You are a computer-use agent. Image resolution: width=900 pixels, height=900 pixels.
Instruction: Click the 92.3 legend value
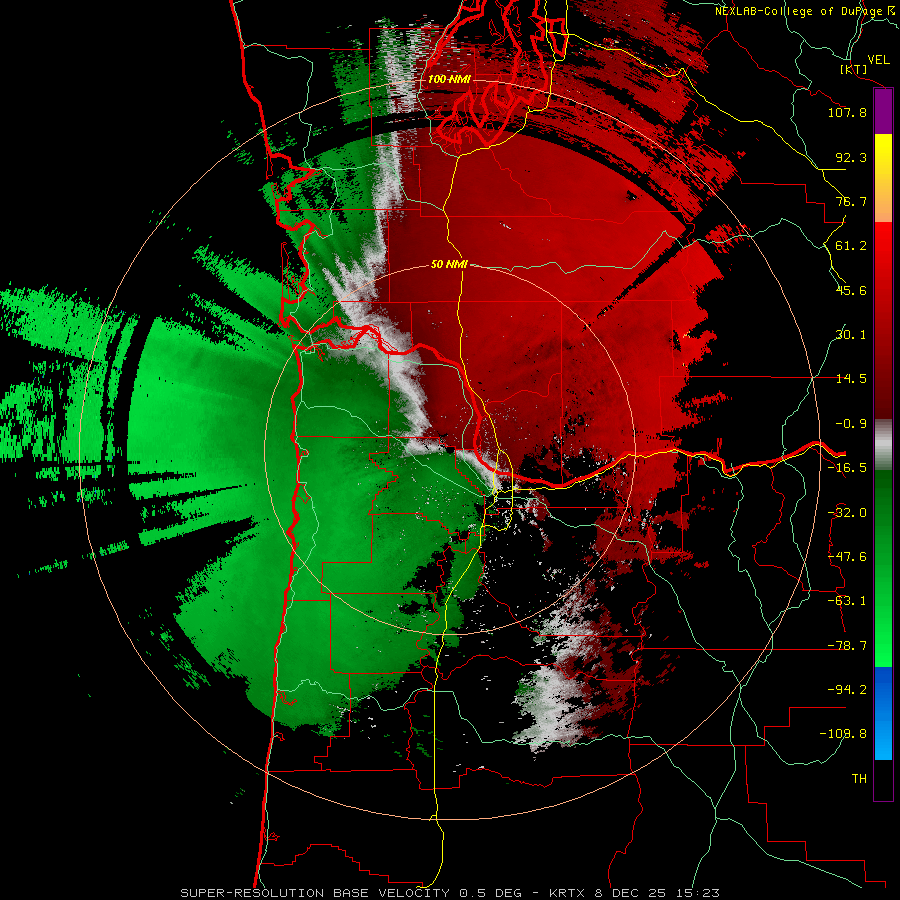coord(851,157)
